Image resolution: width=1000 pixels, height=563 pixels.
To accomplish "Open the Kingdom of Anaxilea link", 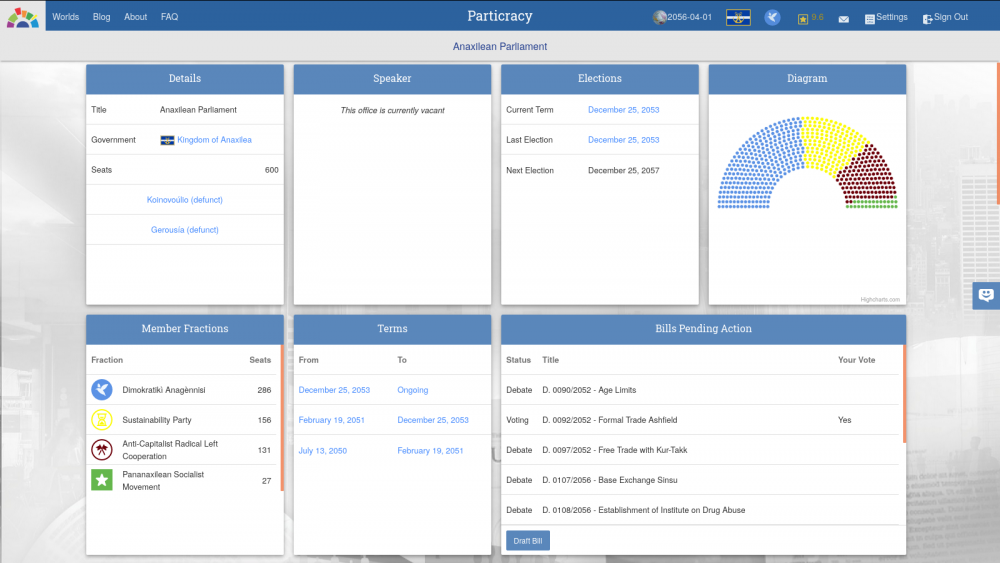I will click(214, 140).
